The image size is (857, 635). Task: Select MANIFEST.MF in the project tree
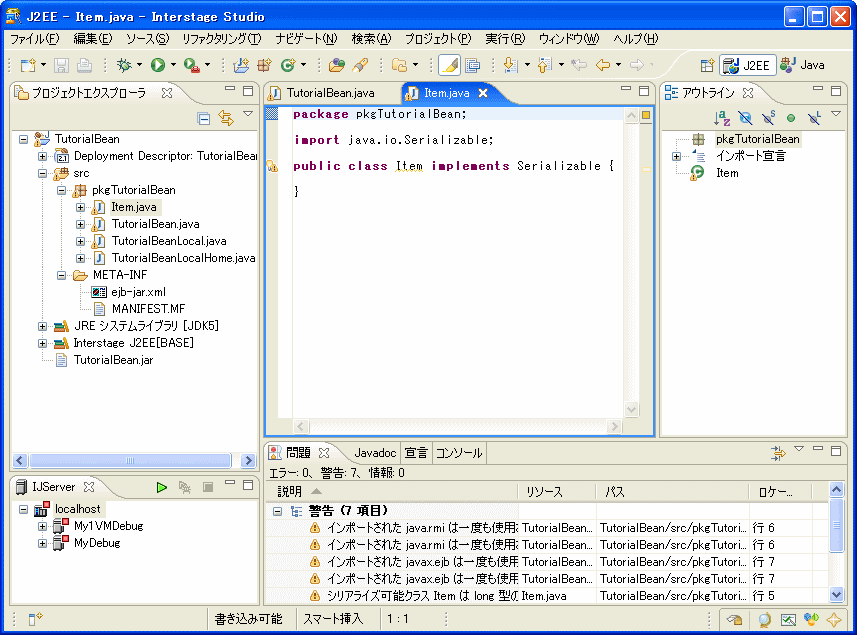(x=149, y=309)
